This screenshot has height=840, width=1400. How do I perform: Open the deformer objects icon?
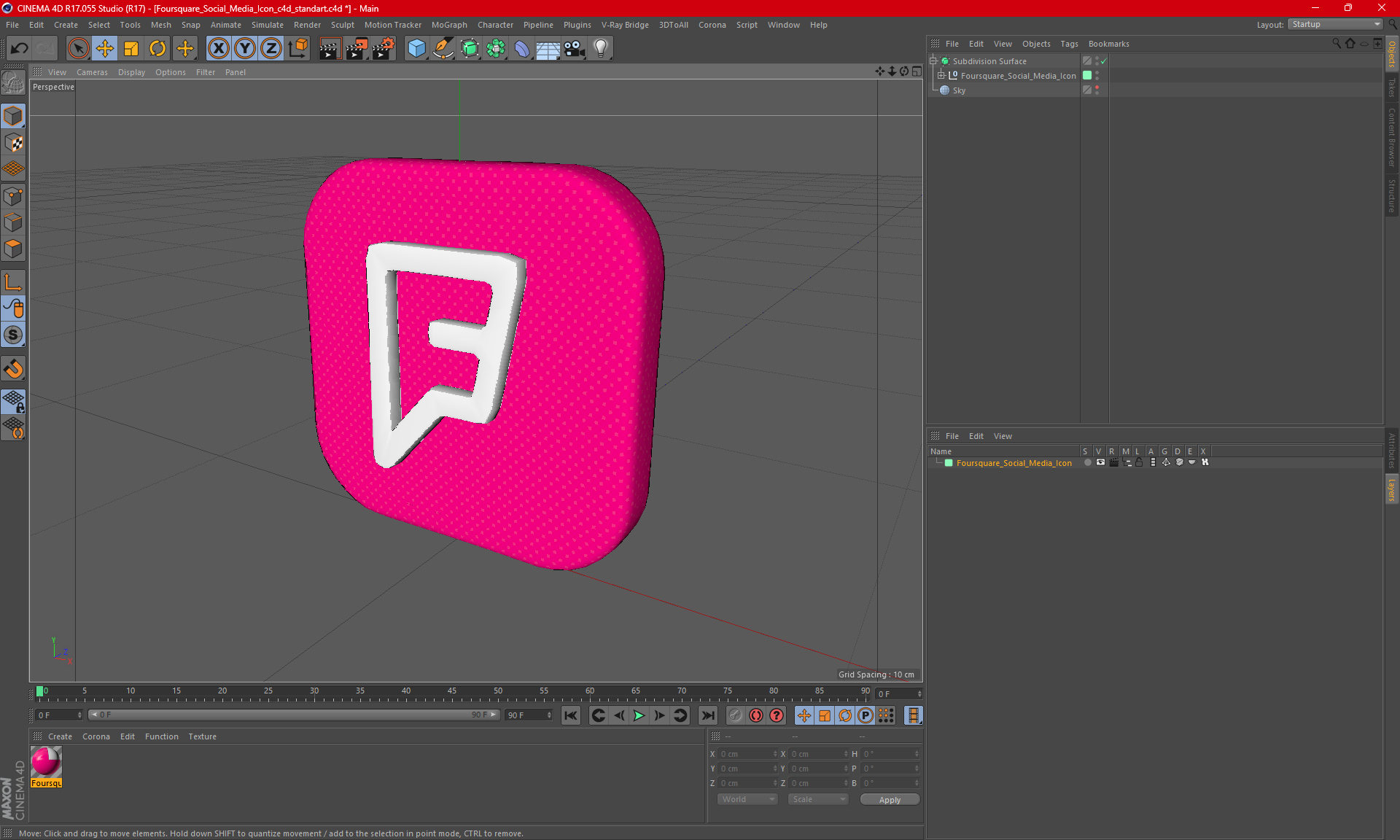point(522,49)
